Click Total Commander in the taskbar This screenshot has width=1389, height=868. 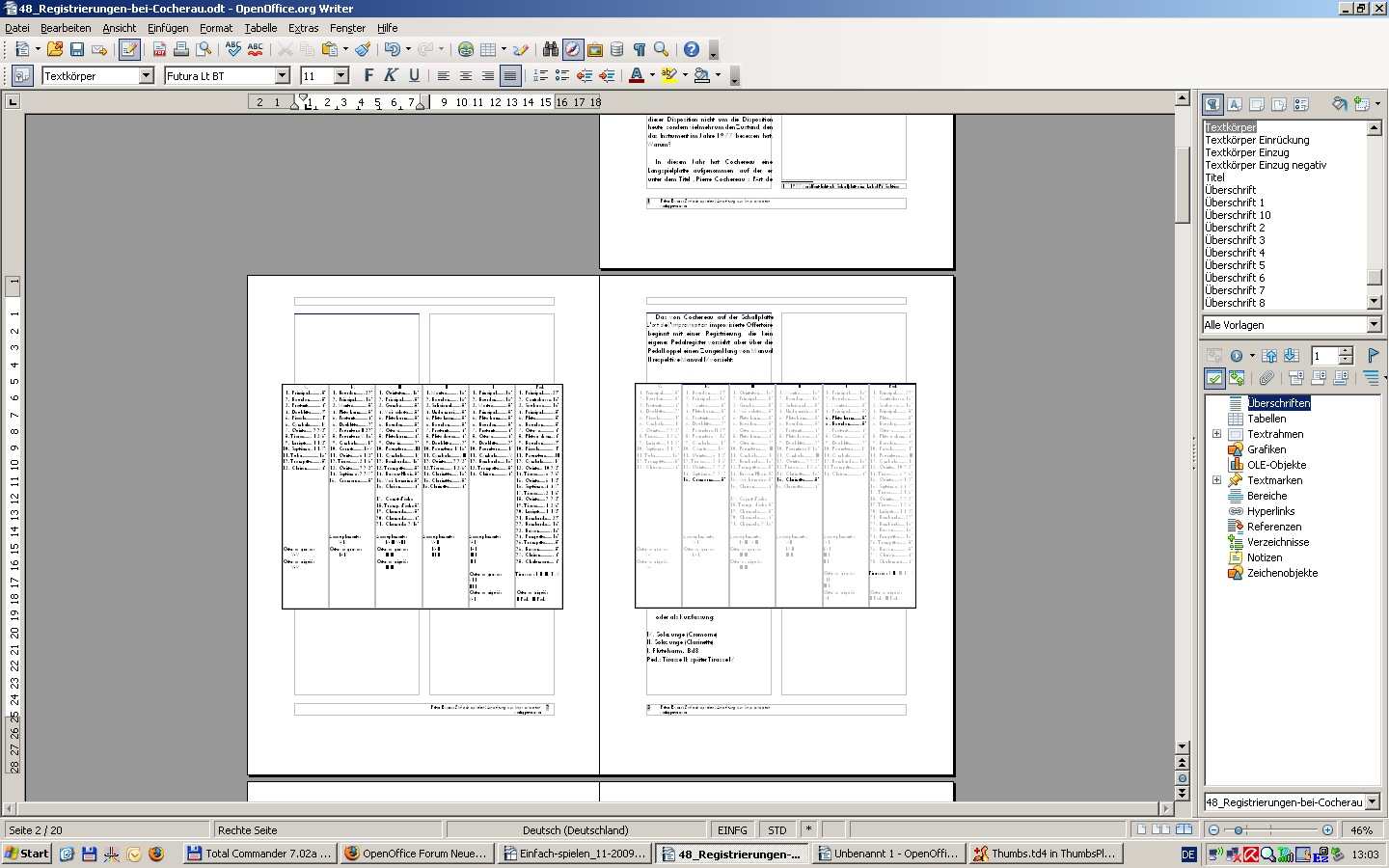(x=259, y=854)
